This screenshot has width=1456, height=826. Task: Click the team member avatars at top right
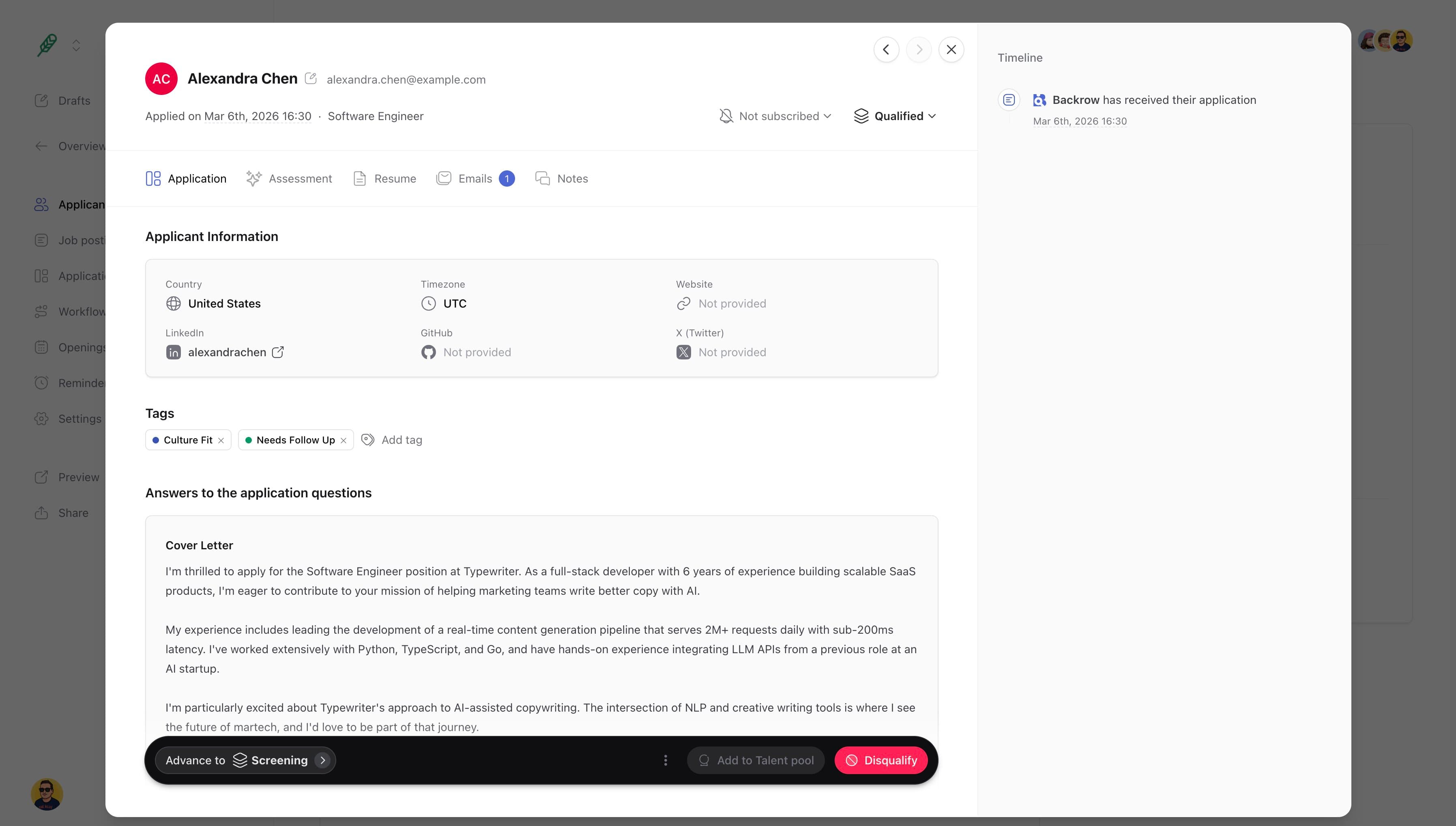click(1385, 41)
